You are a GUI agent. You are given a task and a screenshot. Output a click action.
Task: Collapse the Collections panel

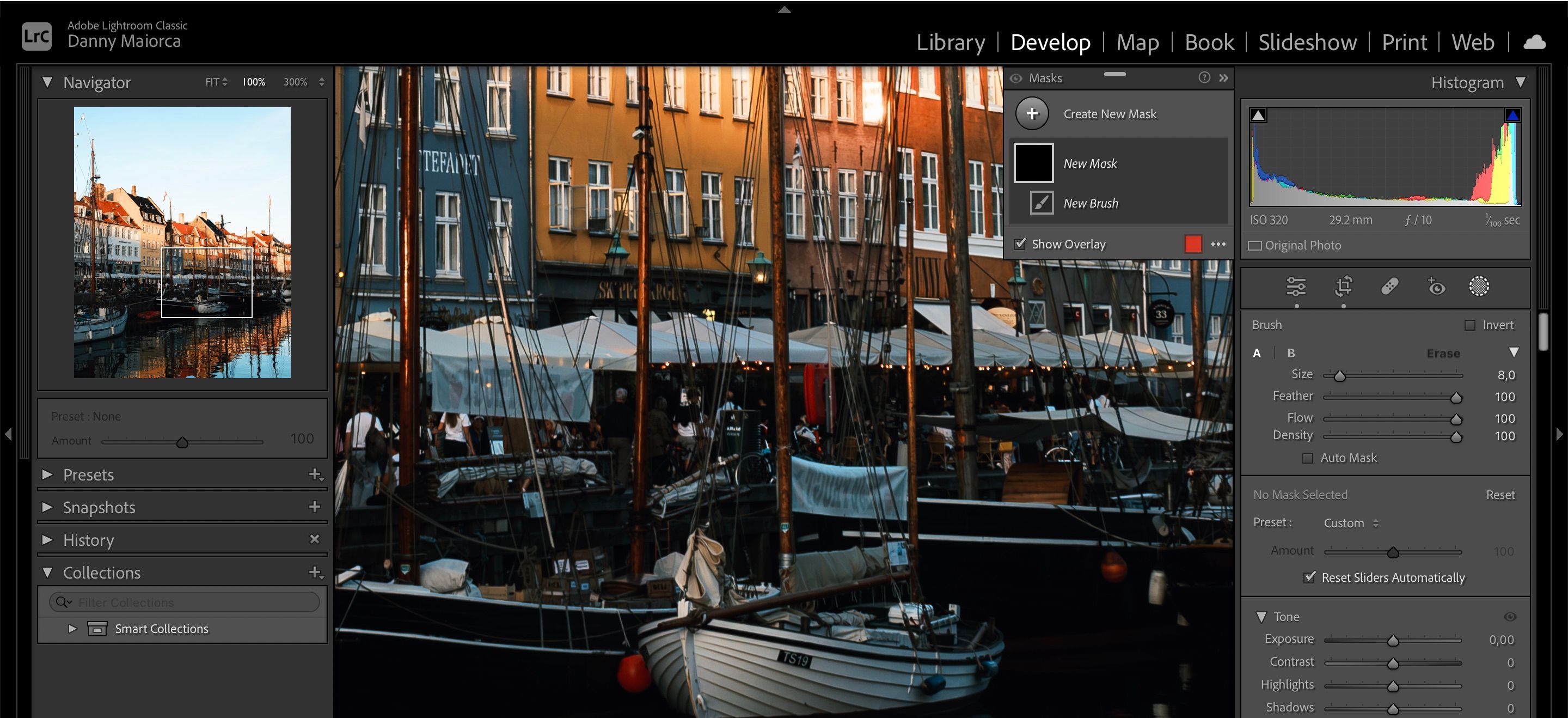[47, 573]
